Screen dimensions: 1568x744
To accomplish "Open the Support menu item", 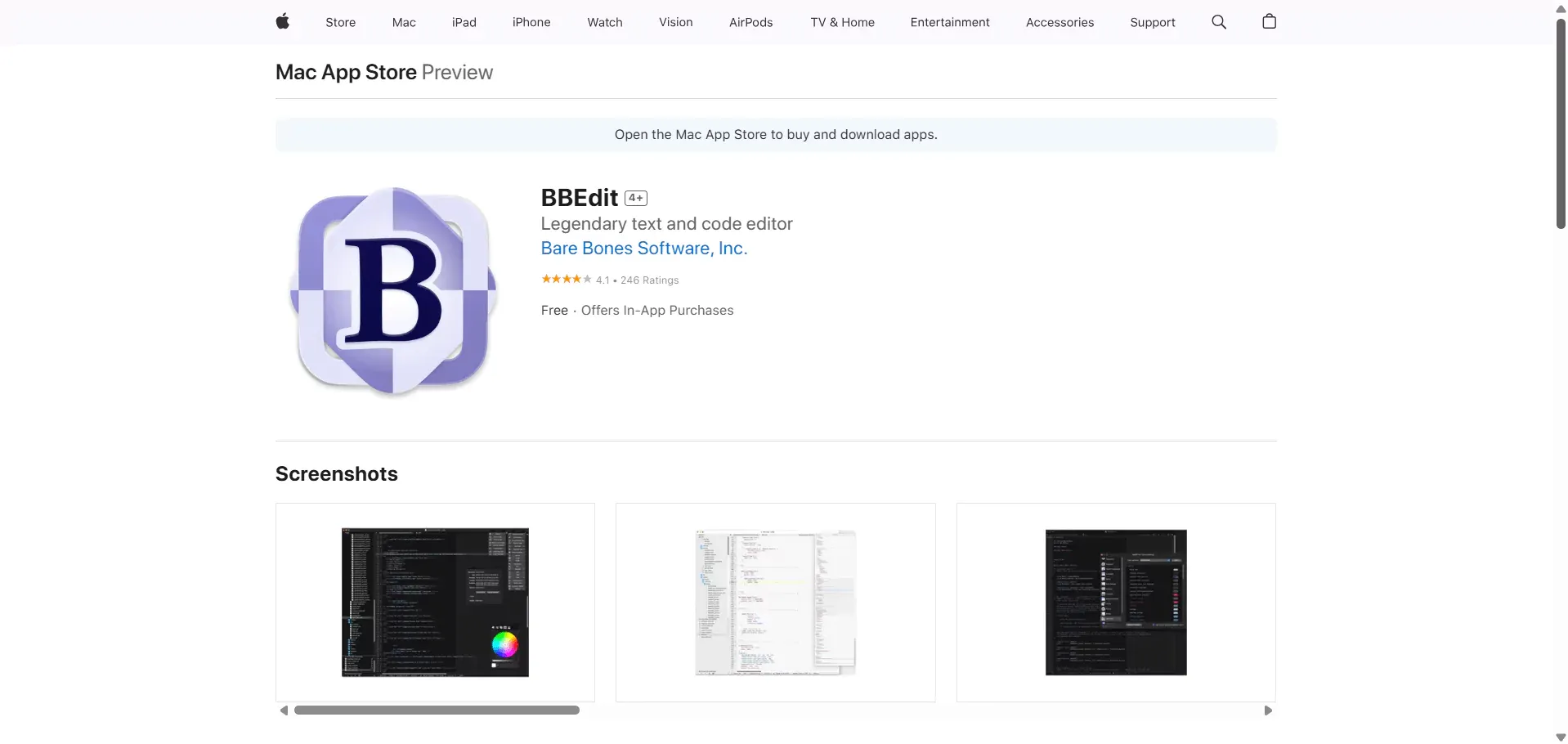I will 1153,22.
